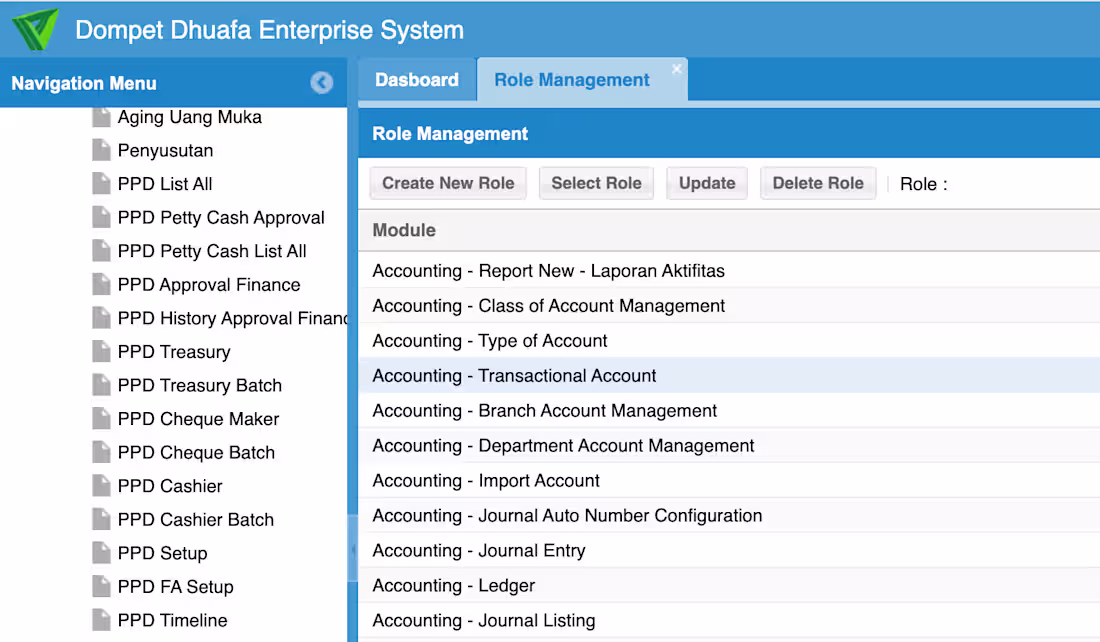Click the page icon beside PPD Timeline

click(x=101, y=620)
